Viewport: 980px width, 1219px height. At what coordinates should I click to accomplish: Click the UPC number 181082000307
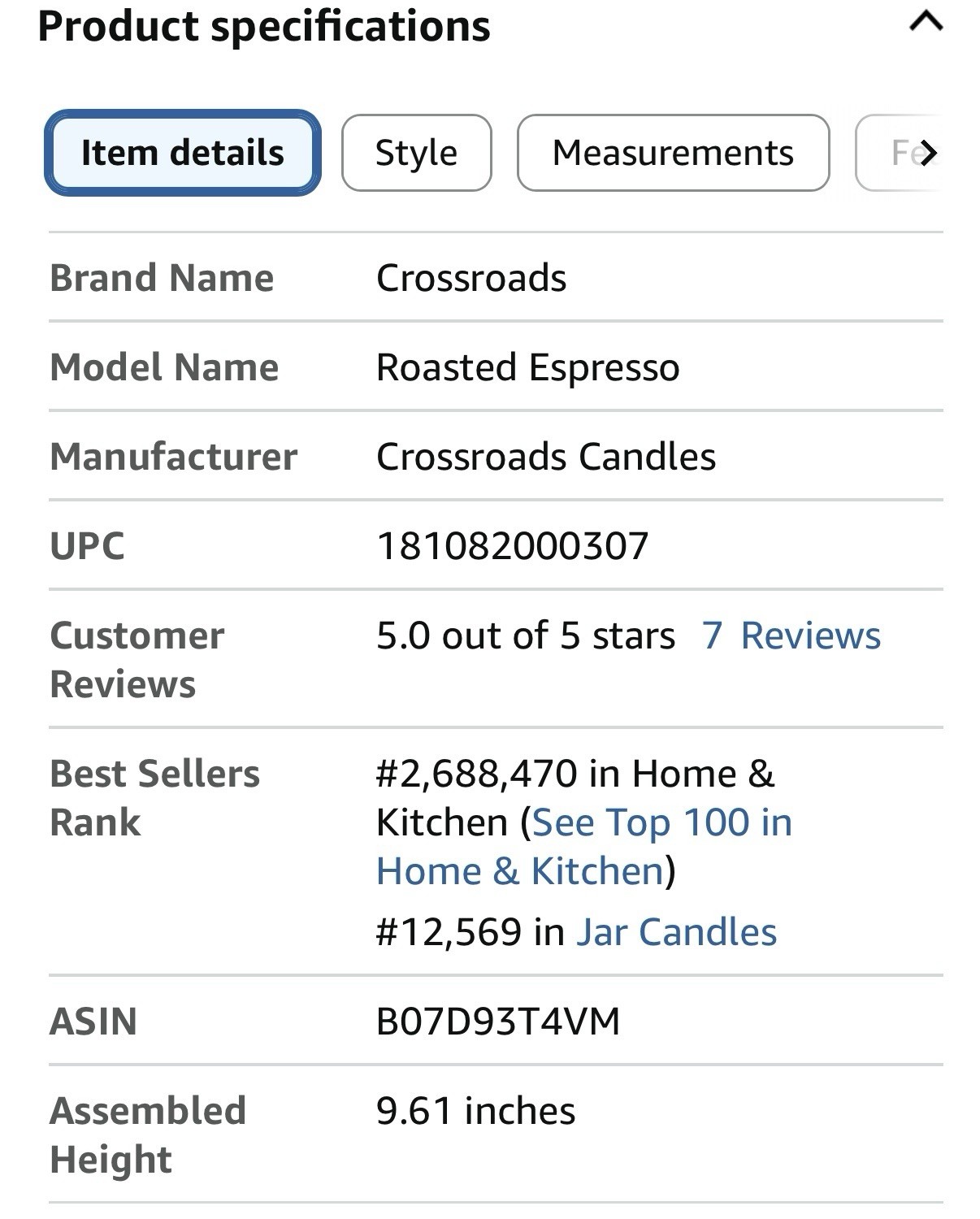click(513, 546)
